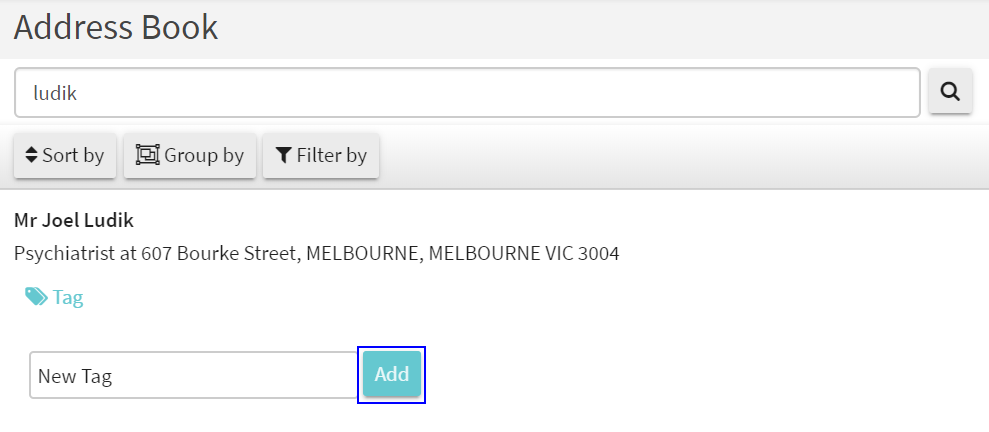Click the magnifying glass search icon
Viewport: 989px width, 432px height.
950,92
